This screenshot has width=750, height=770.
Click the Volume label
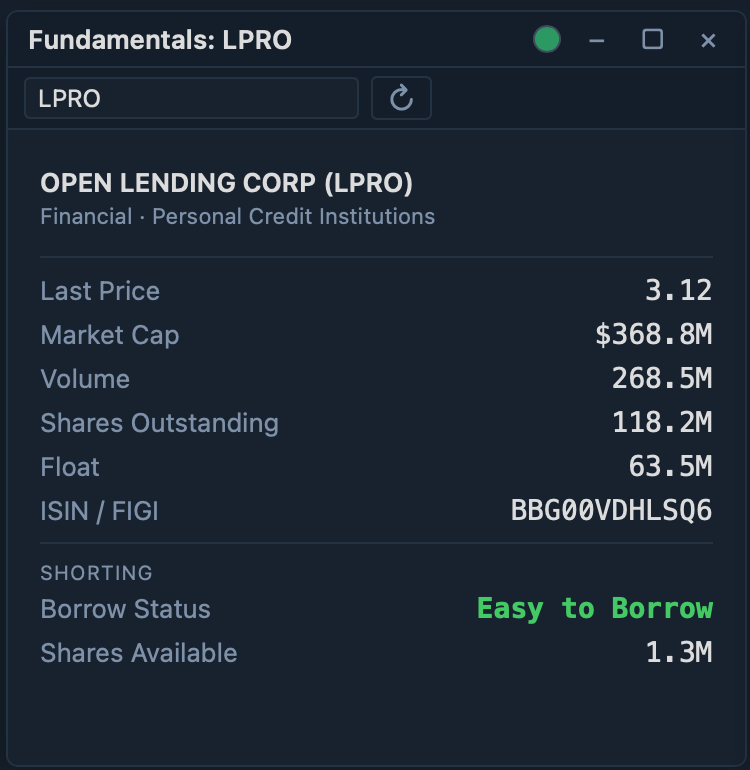coord(85,379)
